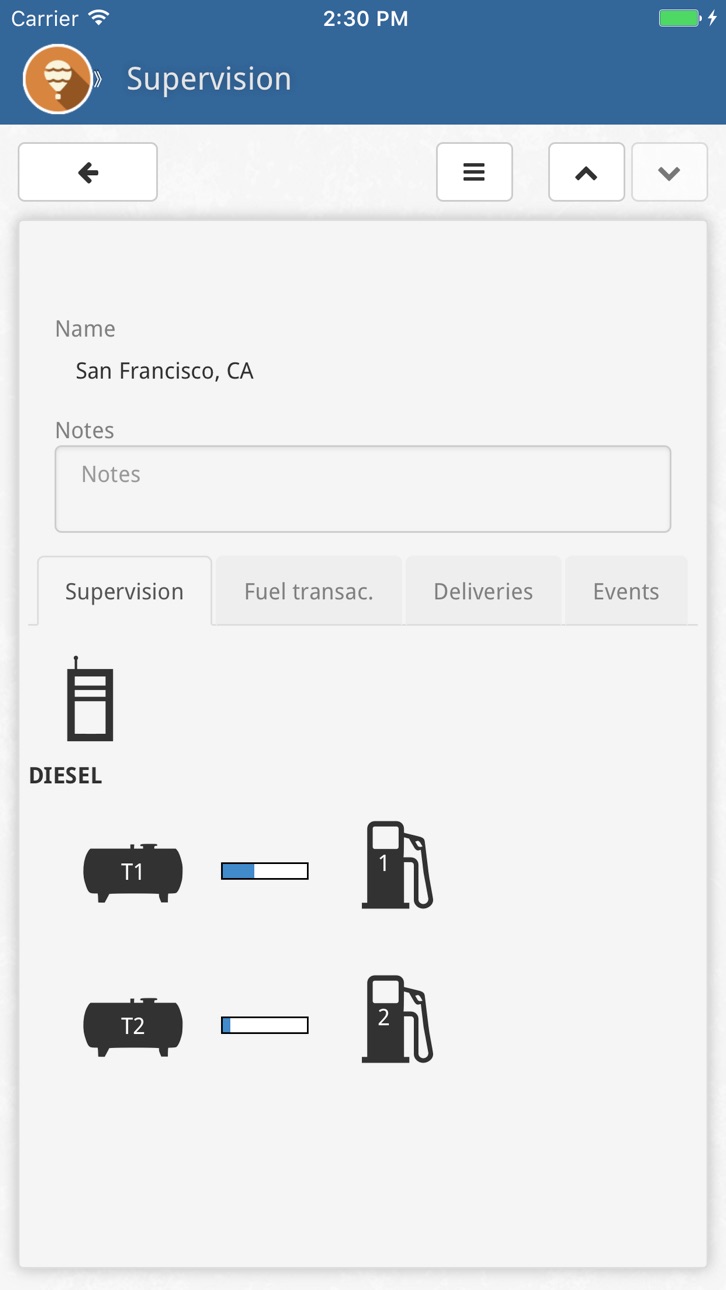Focus the Notes text field
Viewport: 726px width, 1290px height.
[x=363, y=489]
